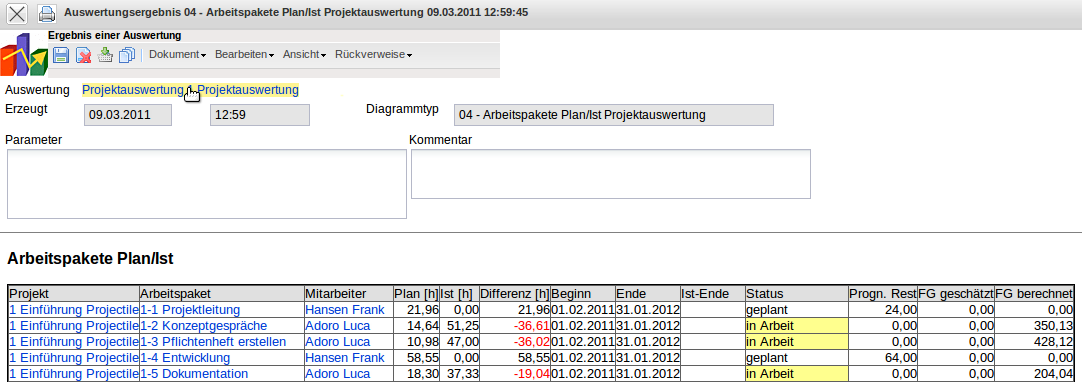This screenshot has width=1082, height=382.
Task: Expand the Bearbeiten menu
Action: (244, 54)
